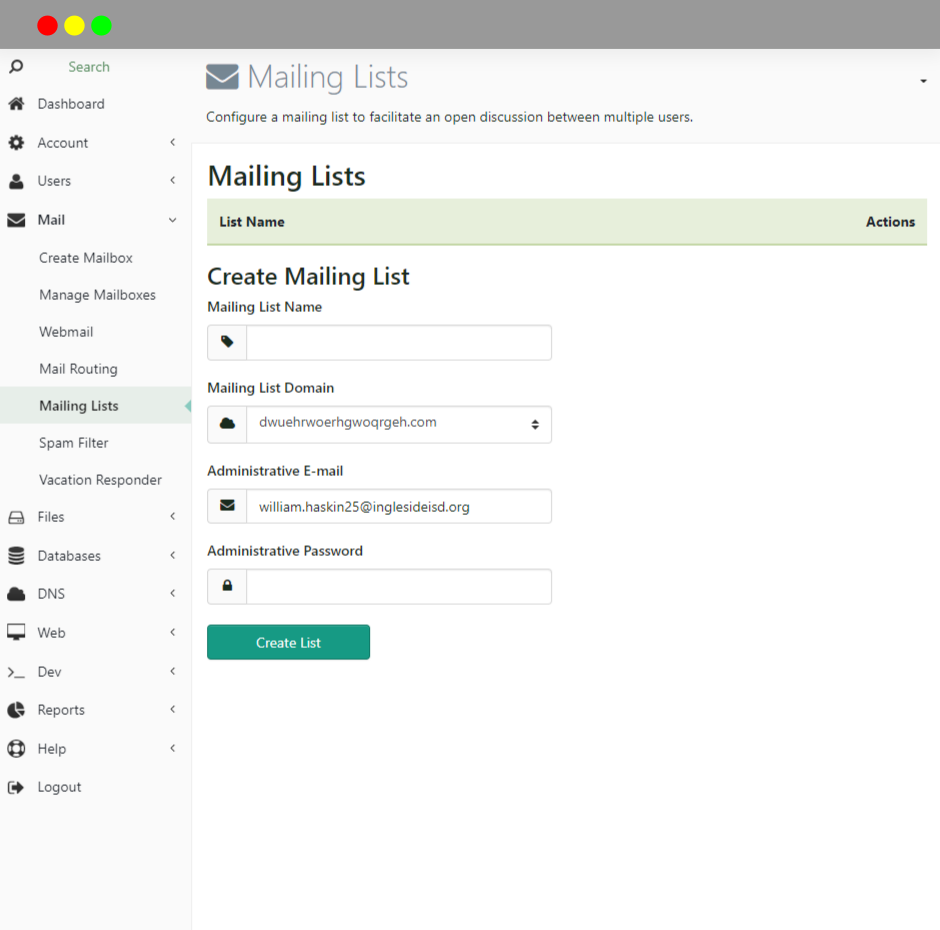The image size is (940, 930).
Task: Click the Help lifebuoy icon
Action: [16, 749]
